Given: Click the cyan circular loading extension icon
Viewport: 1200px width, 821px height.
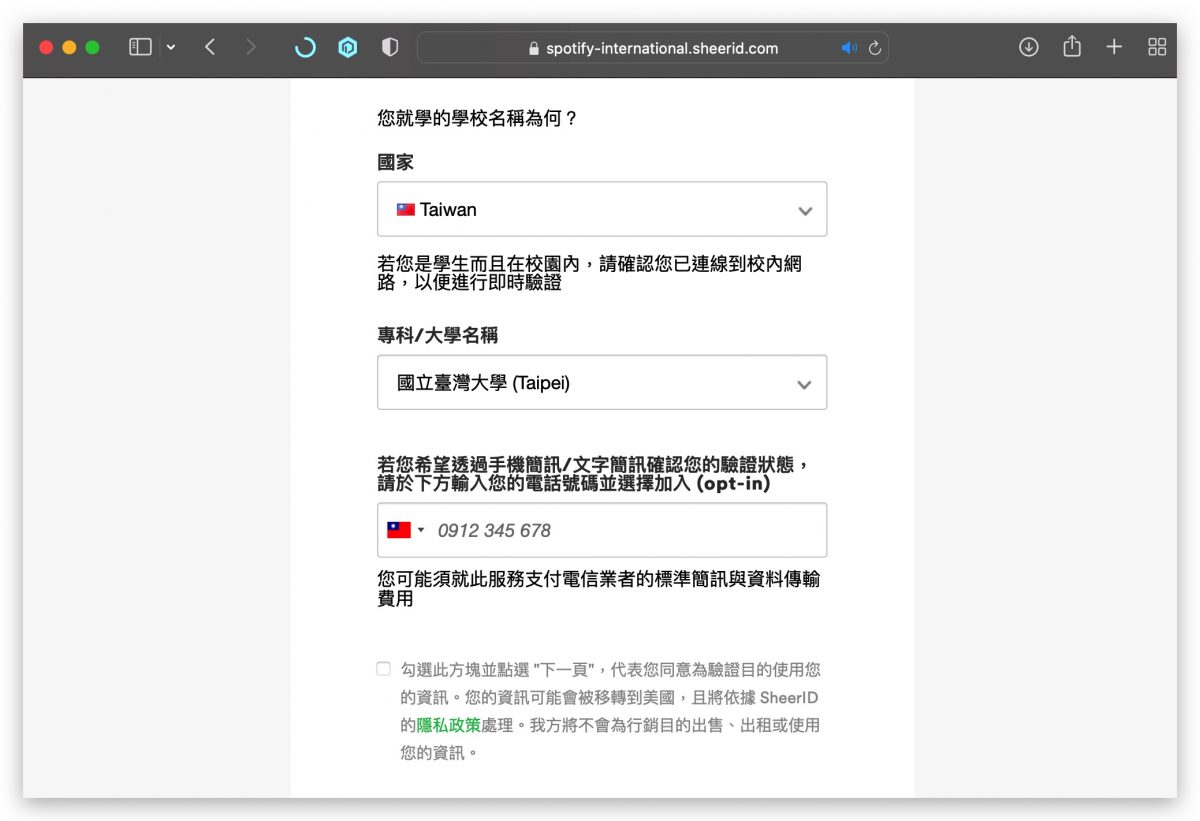Looking at the screenshot, I should pyautogui.click(x=305, y=47).
